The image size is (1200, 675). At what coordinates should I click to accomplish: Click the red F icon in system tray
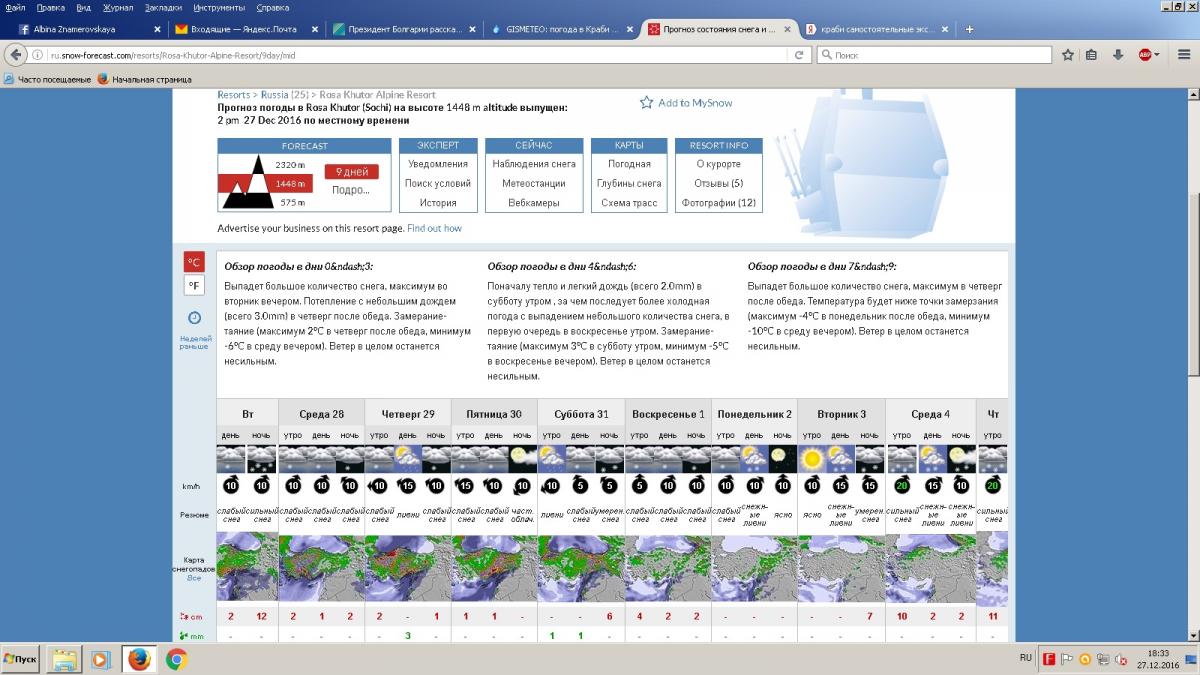click(1049, 659)
